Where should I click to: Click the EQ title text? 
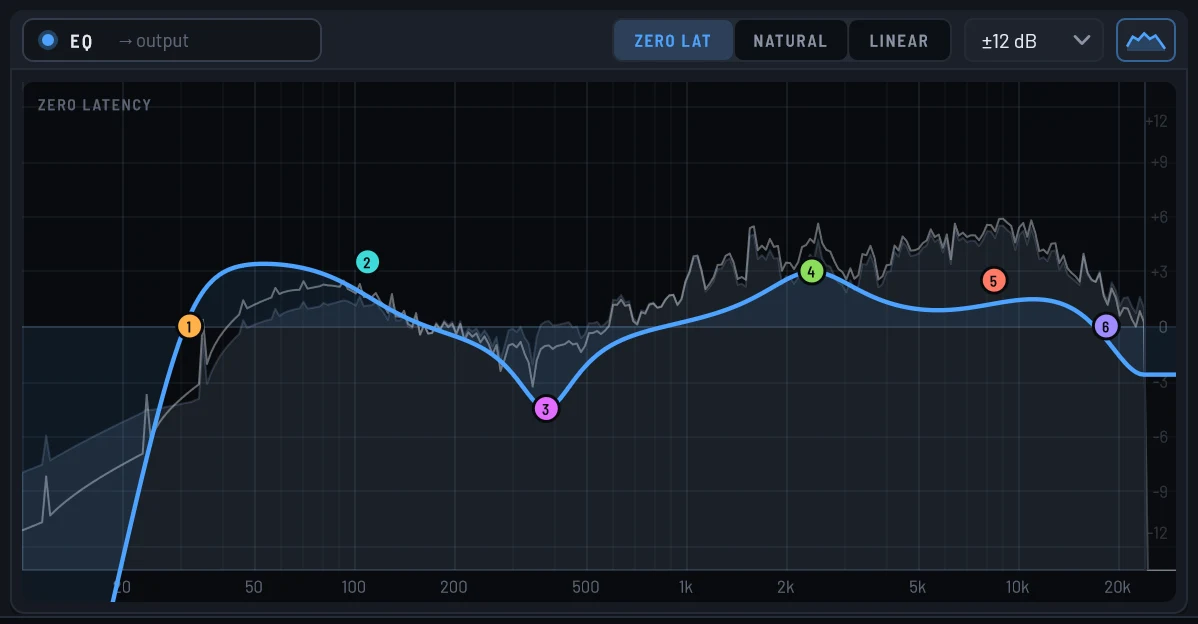[x=81, y=41]
